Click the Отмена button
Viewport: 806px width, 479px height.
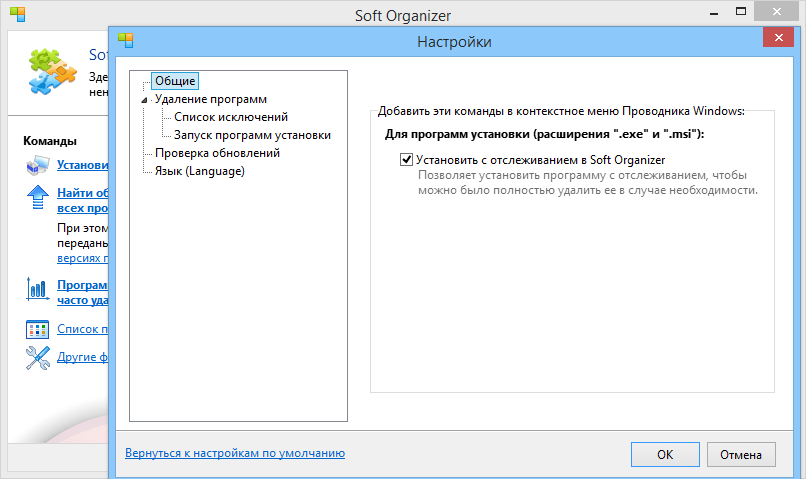pos(741,454)
